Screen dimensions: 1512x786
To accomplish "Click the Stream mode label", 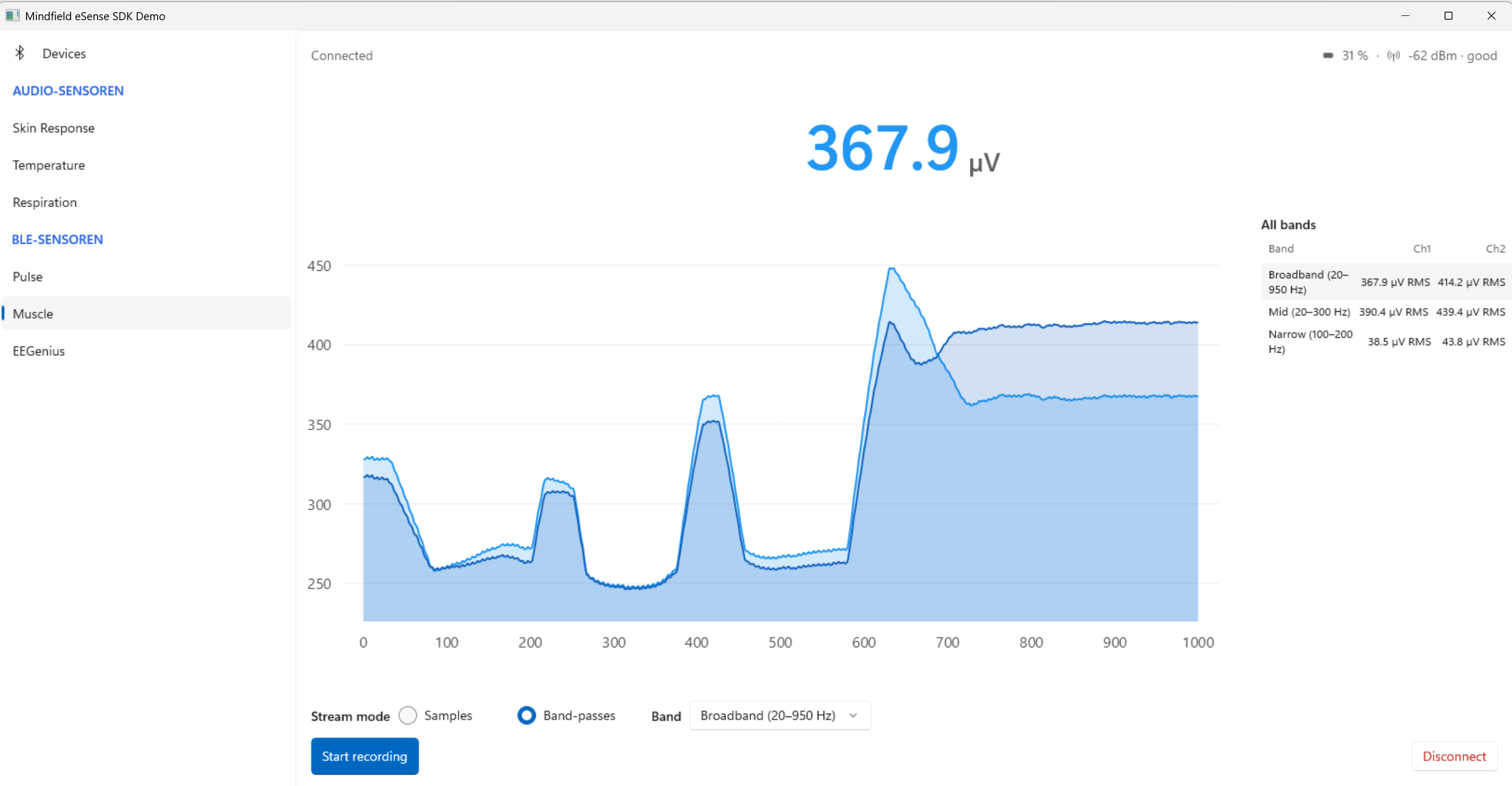I will [x=350, y=716].
